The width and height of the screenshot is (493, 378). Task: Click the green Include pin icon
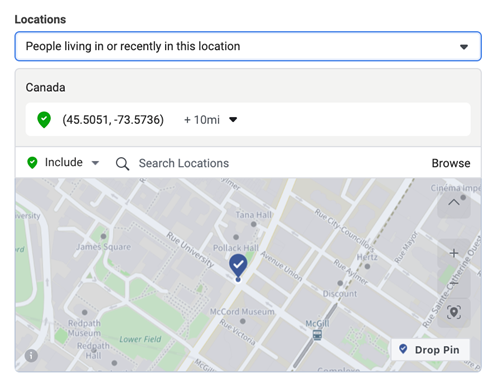click(x=32, y=163)
